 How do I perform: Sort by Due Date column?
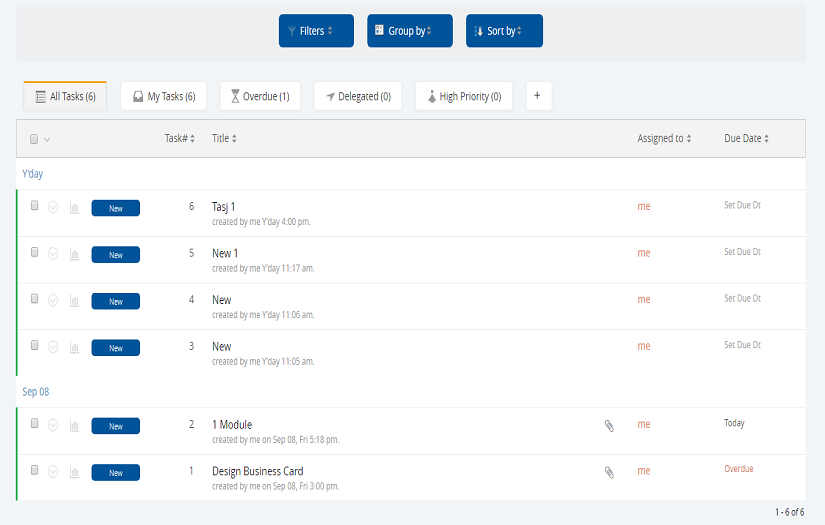[x=746, y=138]
